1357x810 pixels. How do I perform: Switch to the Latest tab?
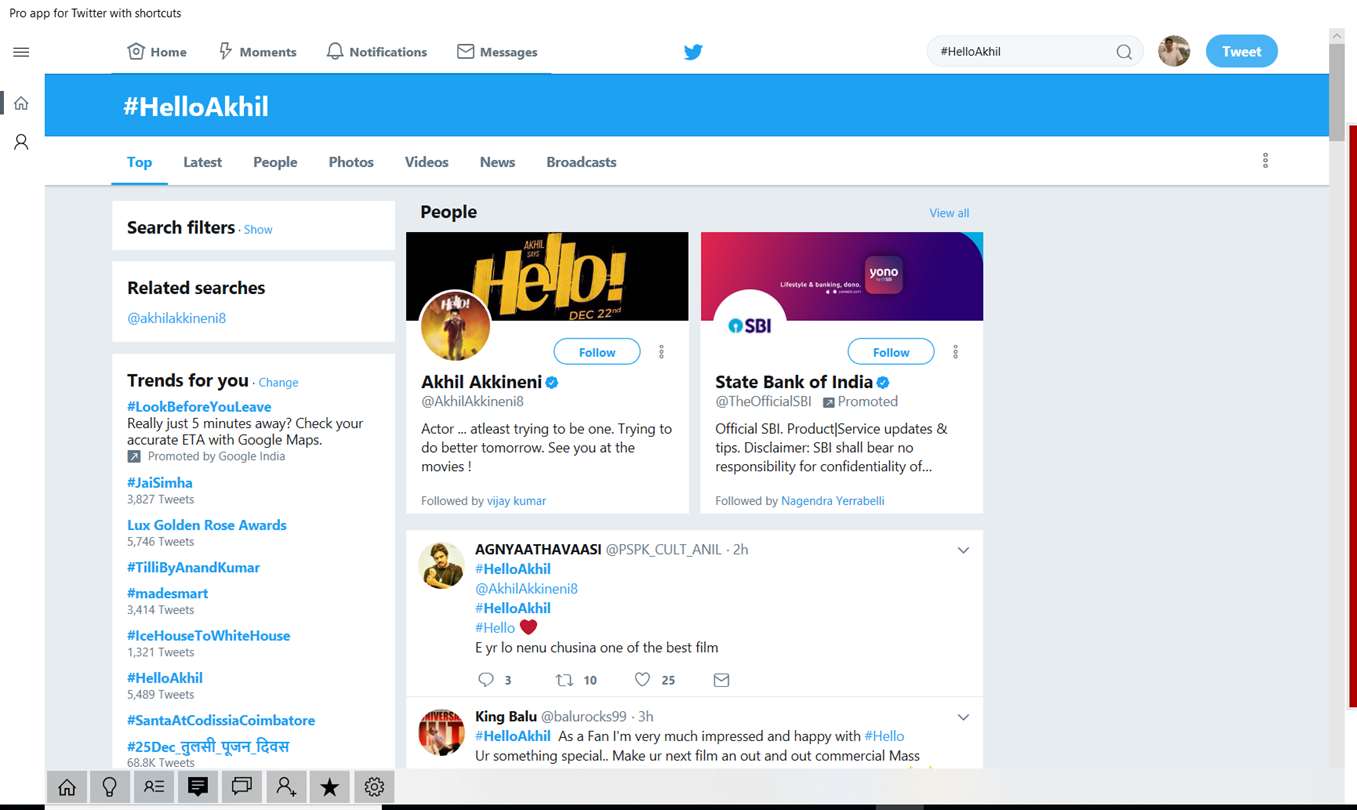[203, 162]
